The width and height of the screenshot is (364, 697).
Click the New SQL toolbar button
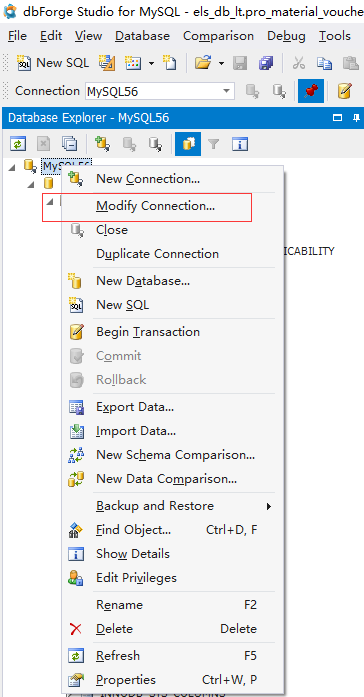[x=52, y=63]
